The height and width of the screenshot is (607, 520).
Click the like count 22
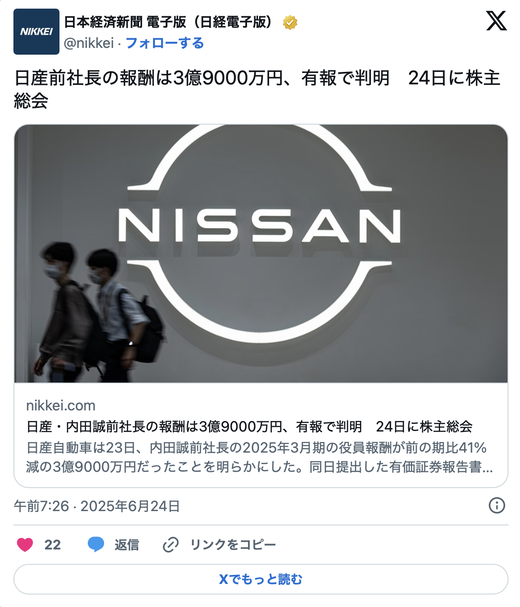click(x=52, y=545)
